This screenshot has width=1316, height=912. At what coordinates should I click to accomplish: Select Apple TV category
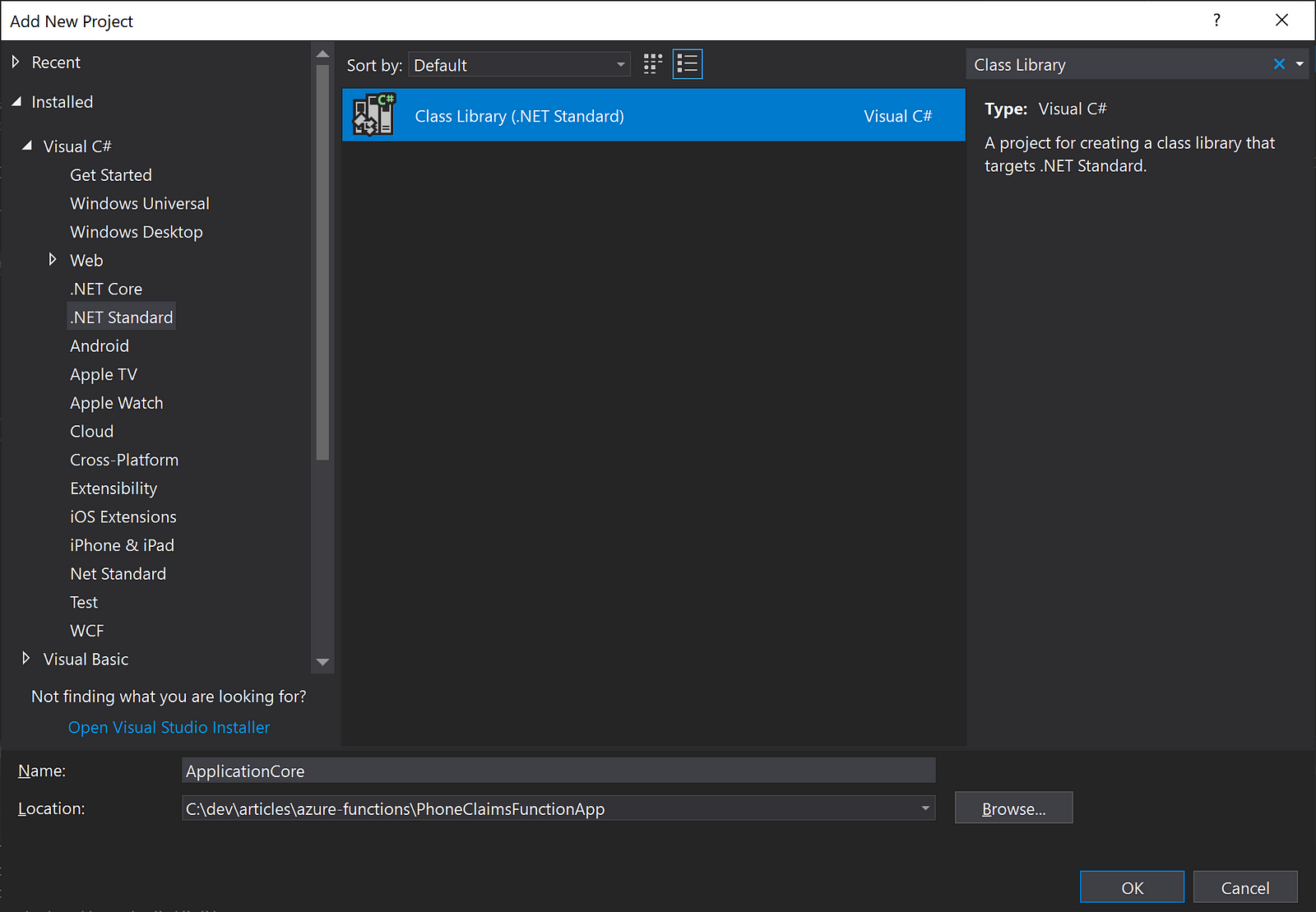[104, 374]
